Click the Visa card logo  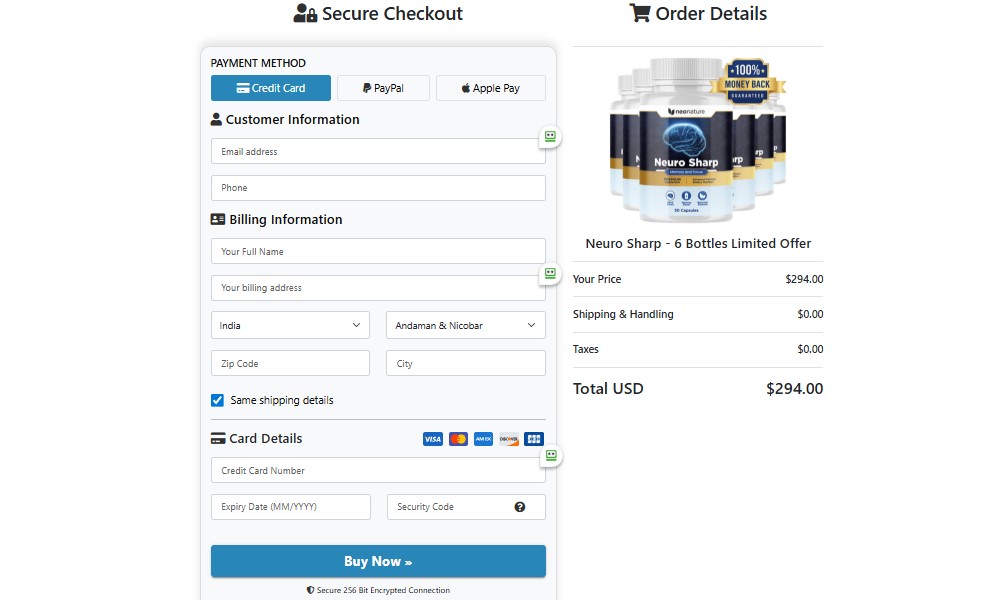tap(432, 439)
